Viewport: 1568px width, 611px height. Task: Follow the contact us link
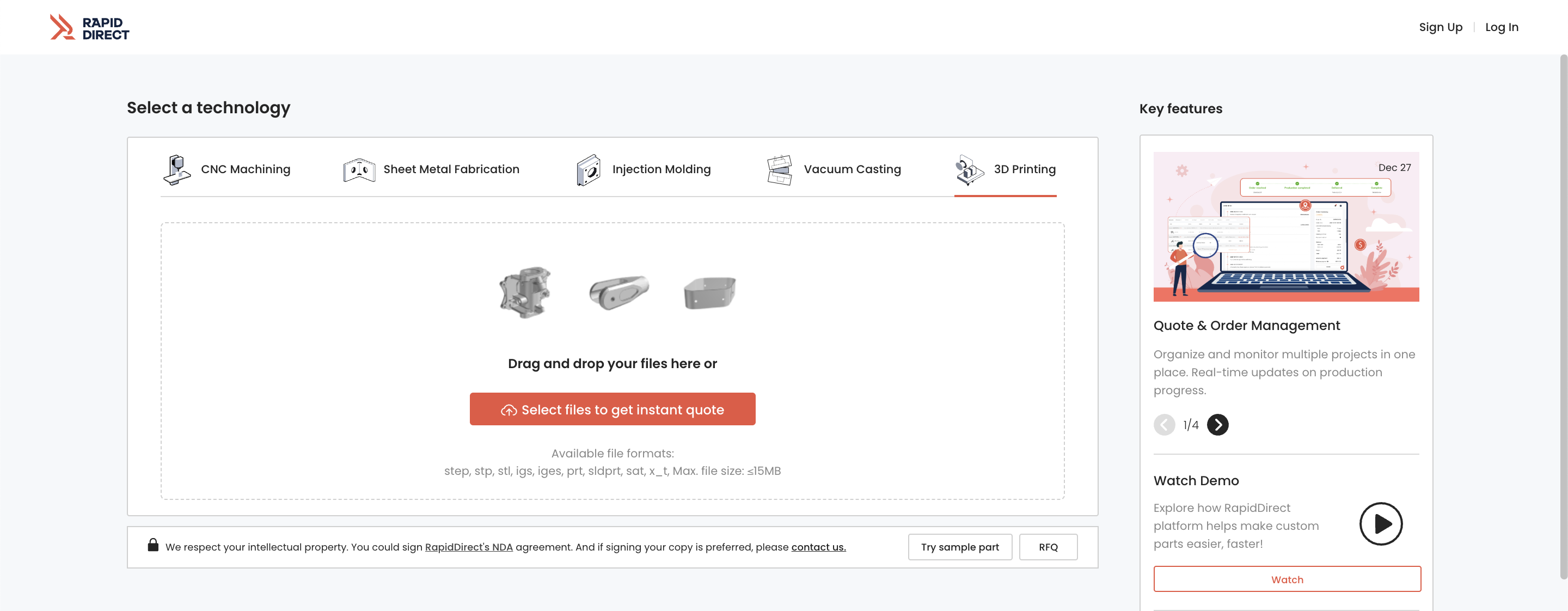pyautogui.click(x=818, y=547)
